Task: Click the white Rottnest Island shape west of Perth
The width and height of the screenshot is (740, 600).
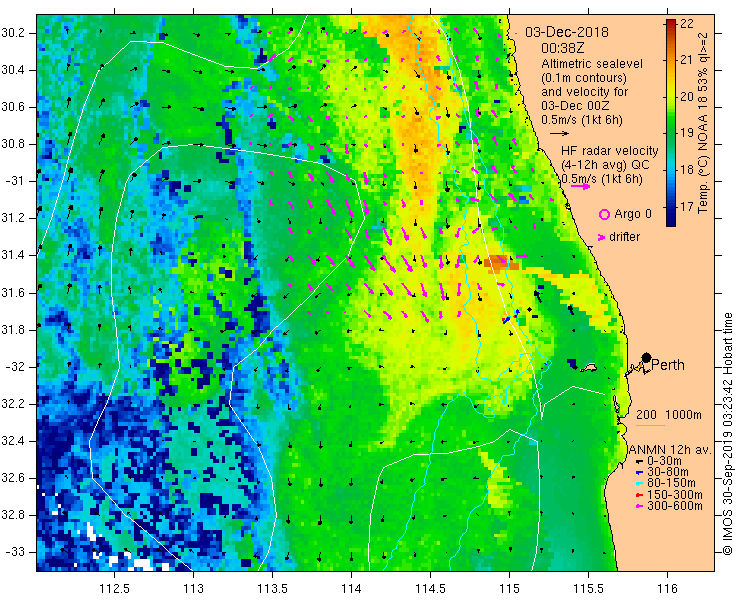Action: (588, 367)
